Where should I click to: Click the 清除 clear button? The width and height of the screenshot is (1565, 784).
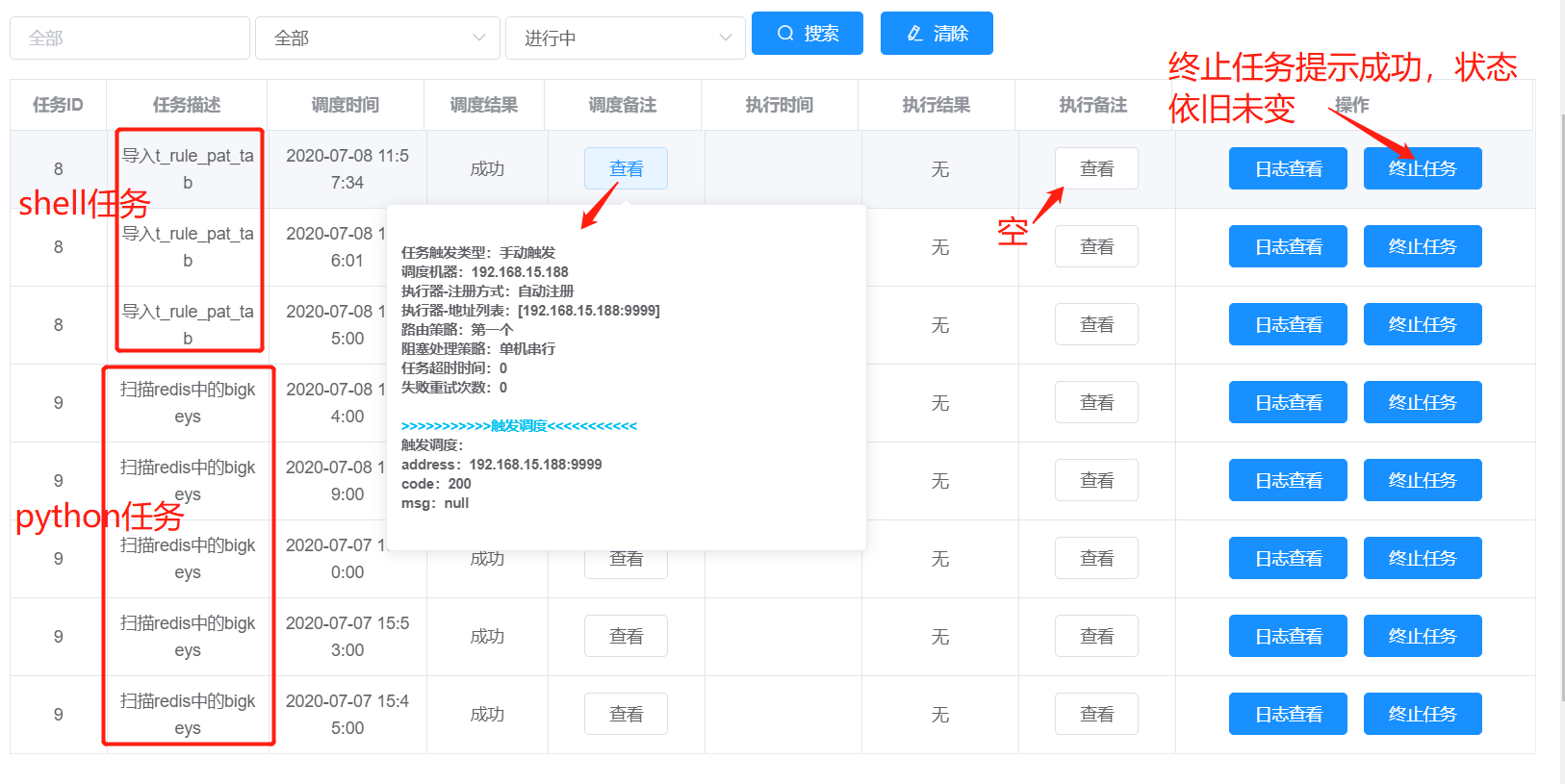936,34
